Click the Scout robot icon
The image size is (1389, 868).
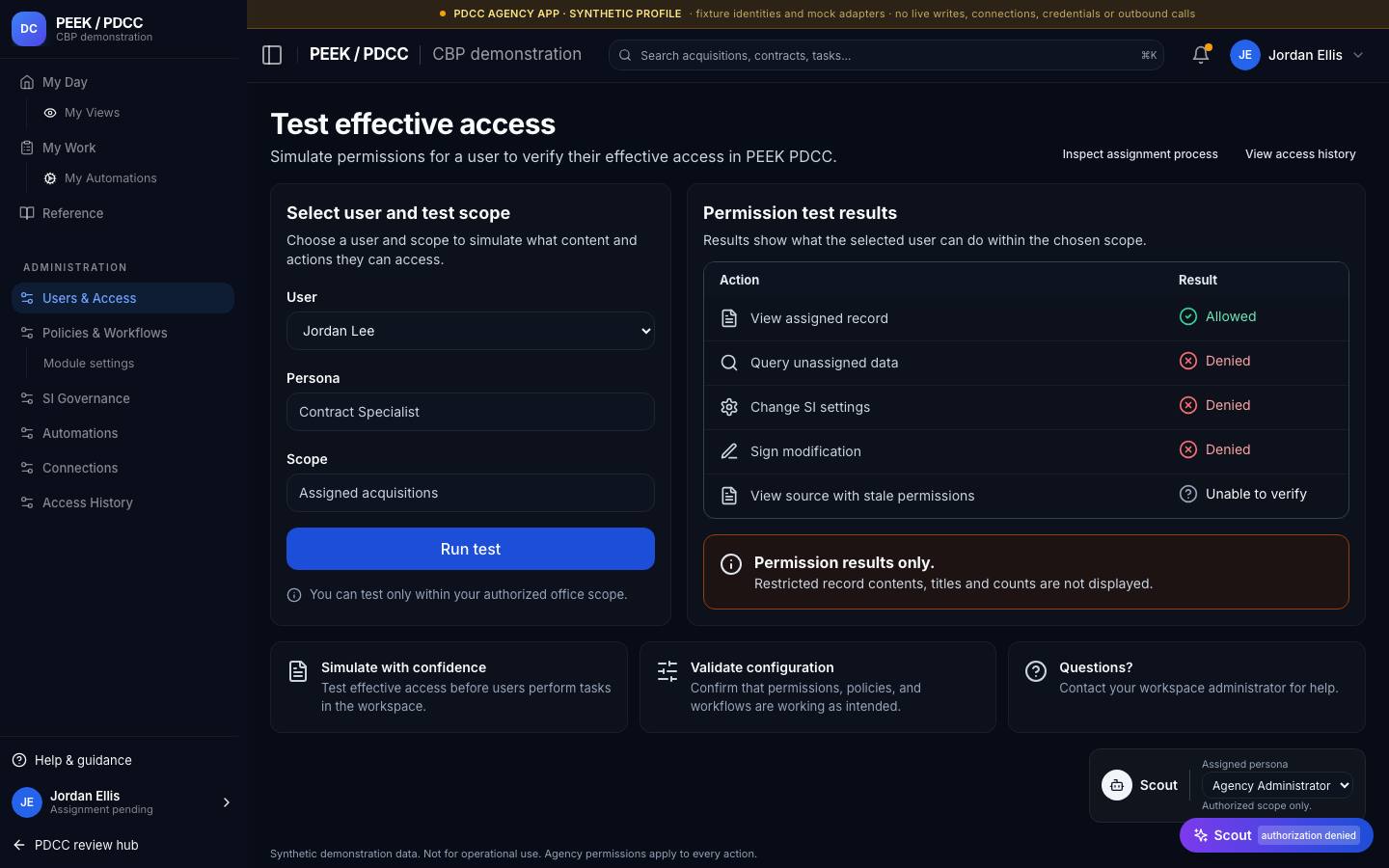pyautogui.click(x=1117, y=785)
